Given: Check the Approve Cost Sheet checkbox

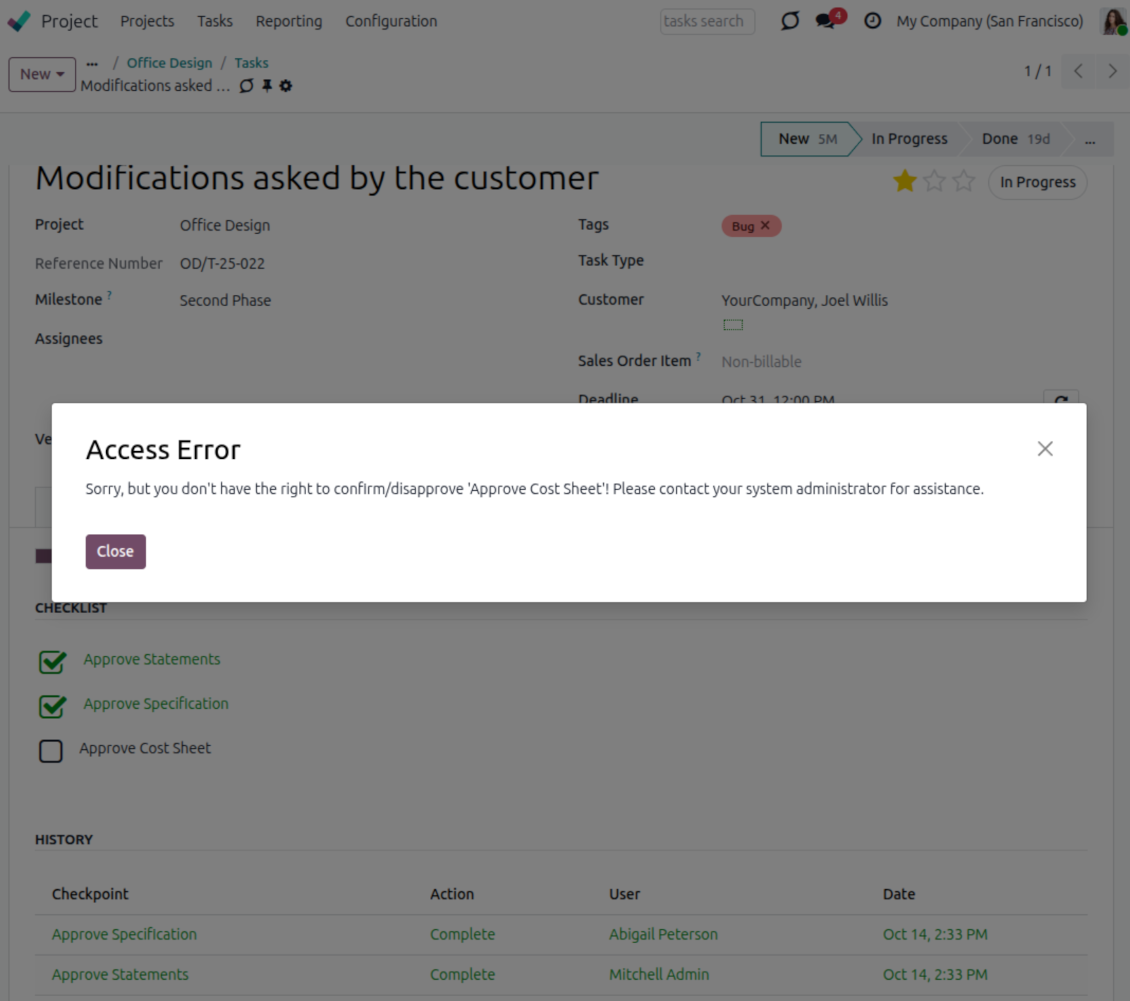Looking at the screenshot, I should click(x=51, y=750).
